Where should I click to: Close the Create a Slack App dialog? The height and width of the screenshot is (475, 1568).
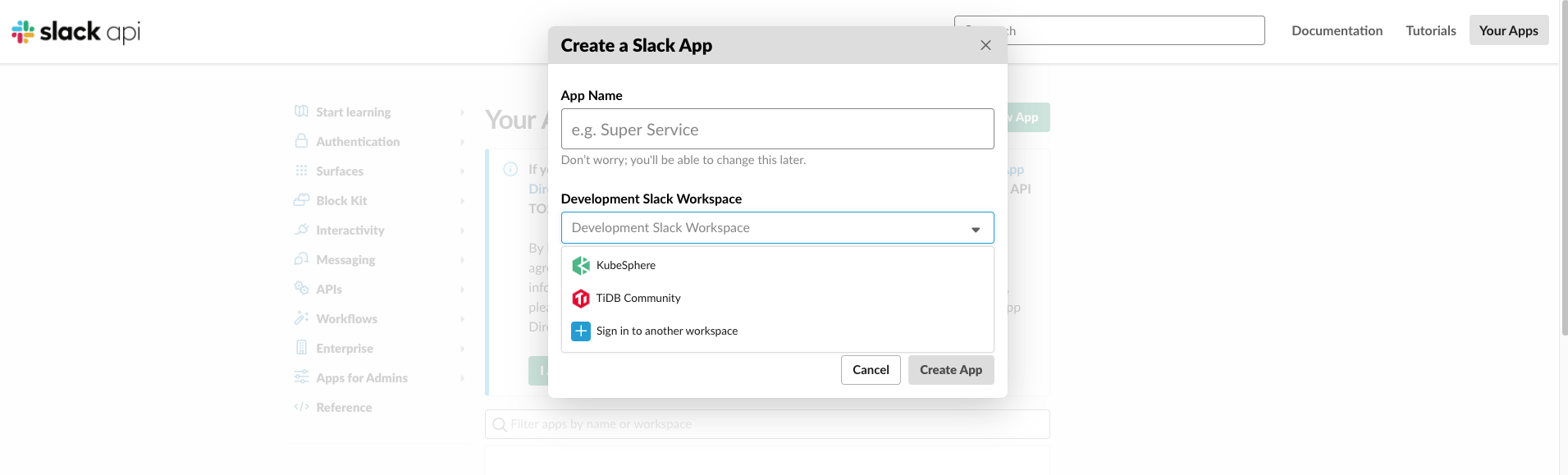[x=985, y=45]
